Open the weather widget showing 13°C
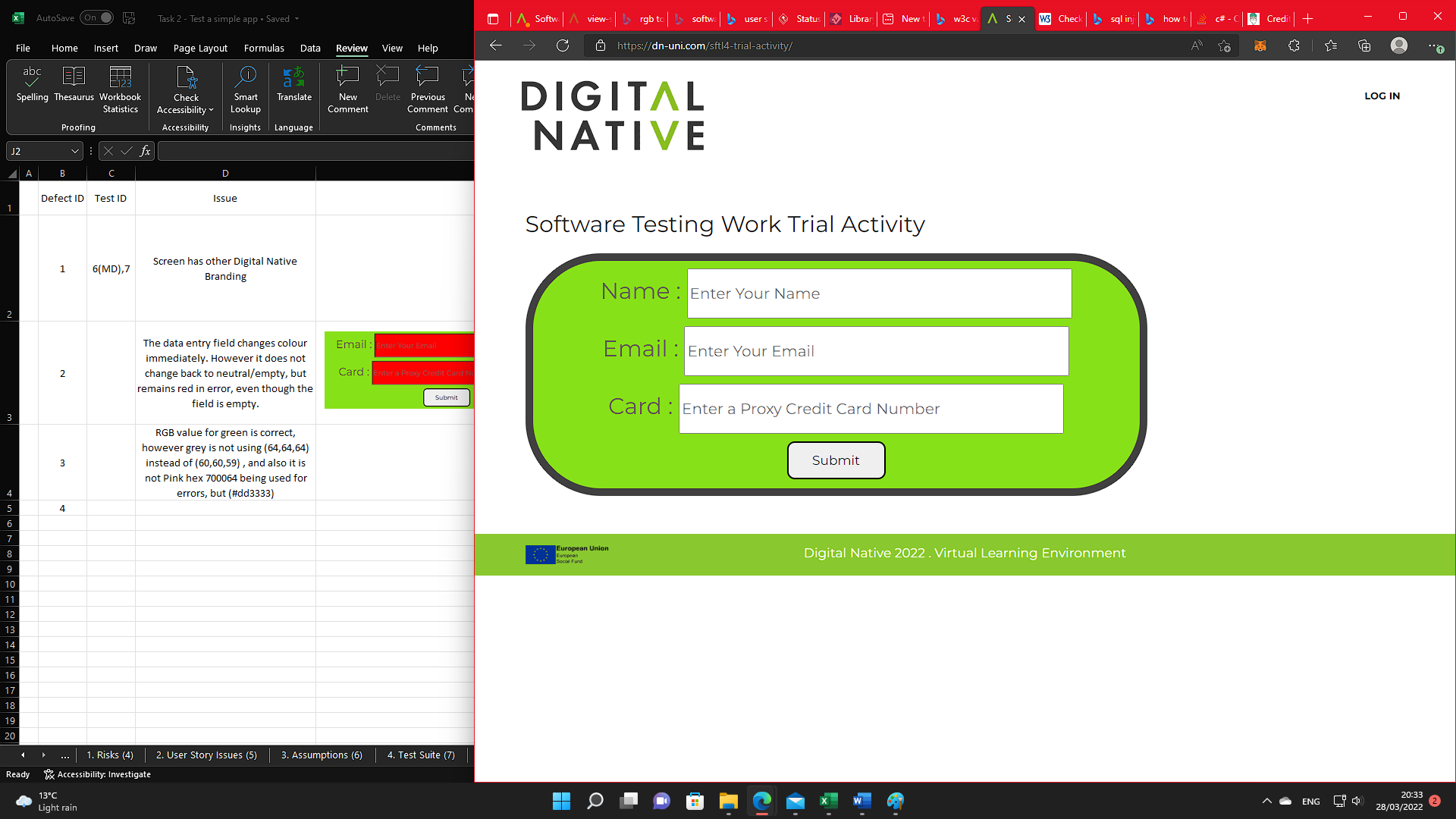This screenshot has height=819, width=1456. 47,801
